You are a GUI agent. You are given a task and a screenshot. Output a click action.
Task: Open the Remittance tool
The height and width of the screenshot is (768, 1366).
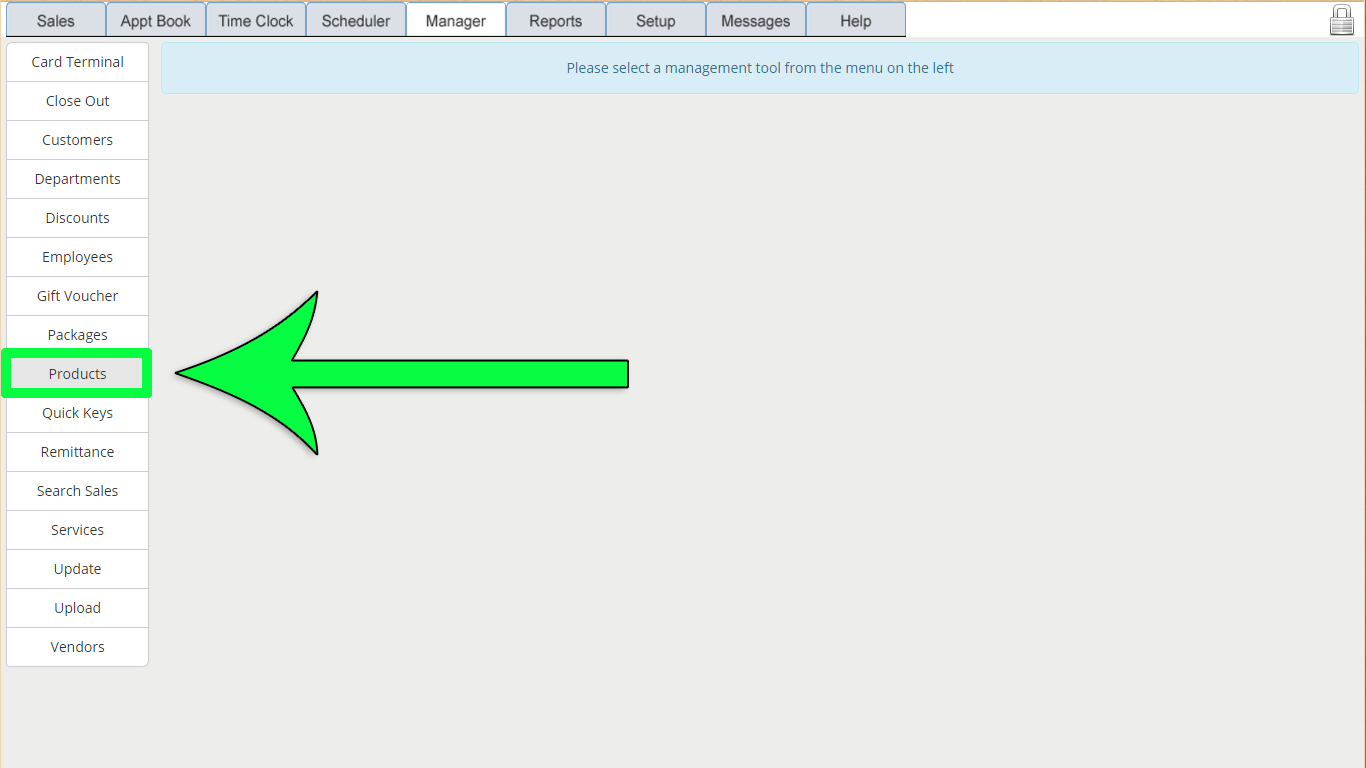[77, 452]
